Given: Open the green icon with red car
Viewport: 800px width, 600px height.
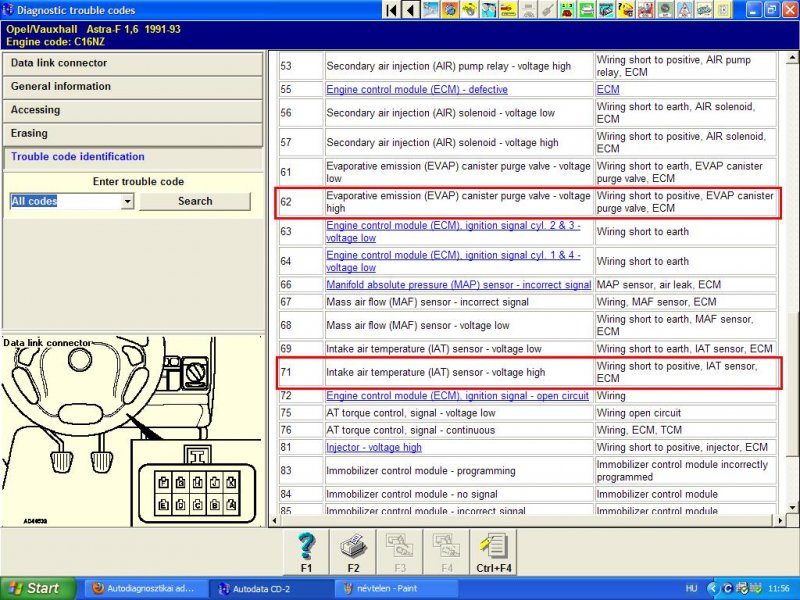Looking at the screenshot, I should point(567,10).
